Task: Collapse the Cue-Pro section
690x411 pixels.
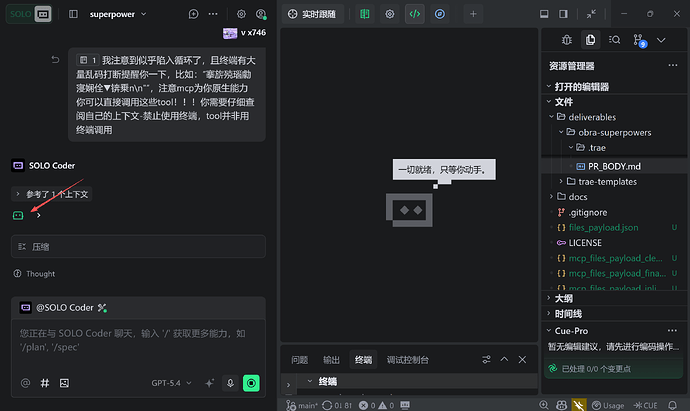Action: (571, 330)
